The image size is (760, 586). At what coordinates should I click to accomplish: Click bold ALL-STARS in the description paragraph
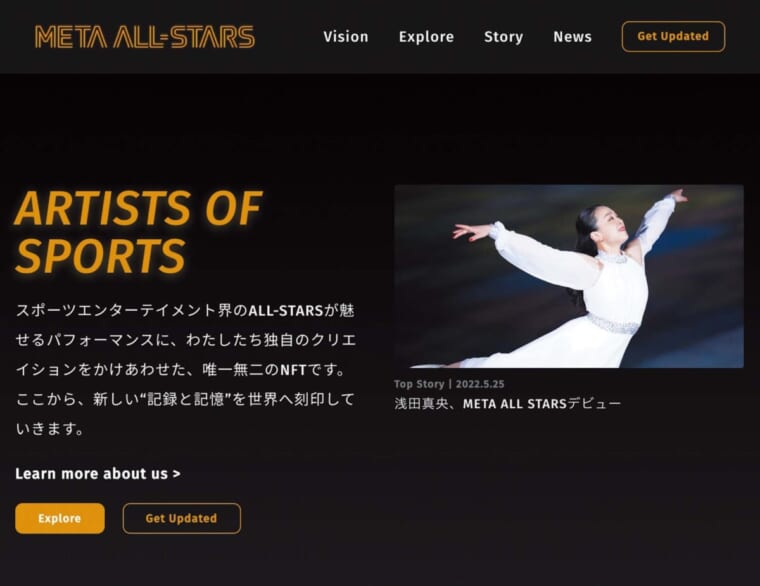[285, 310]
